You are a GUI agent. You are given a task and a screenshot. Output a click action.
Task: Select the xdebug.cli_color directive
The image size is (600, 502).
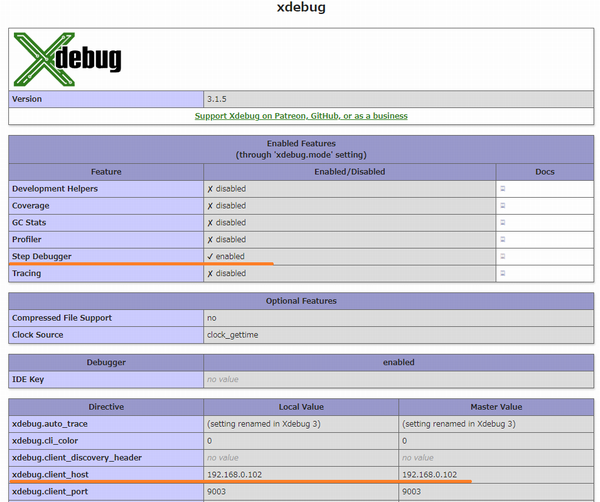pyautogui.click(x=45, y=441)
